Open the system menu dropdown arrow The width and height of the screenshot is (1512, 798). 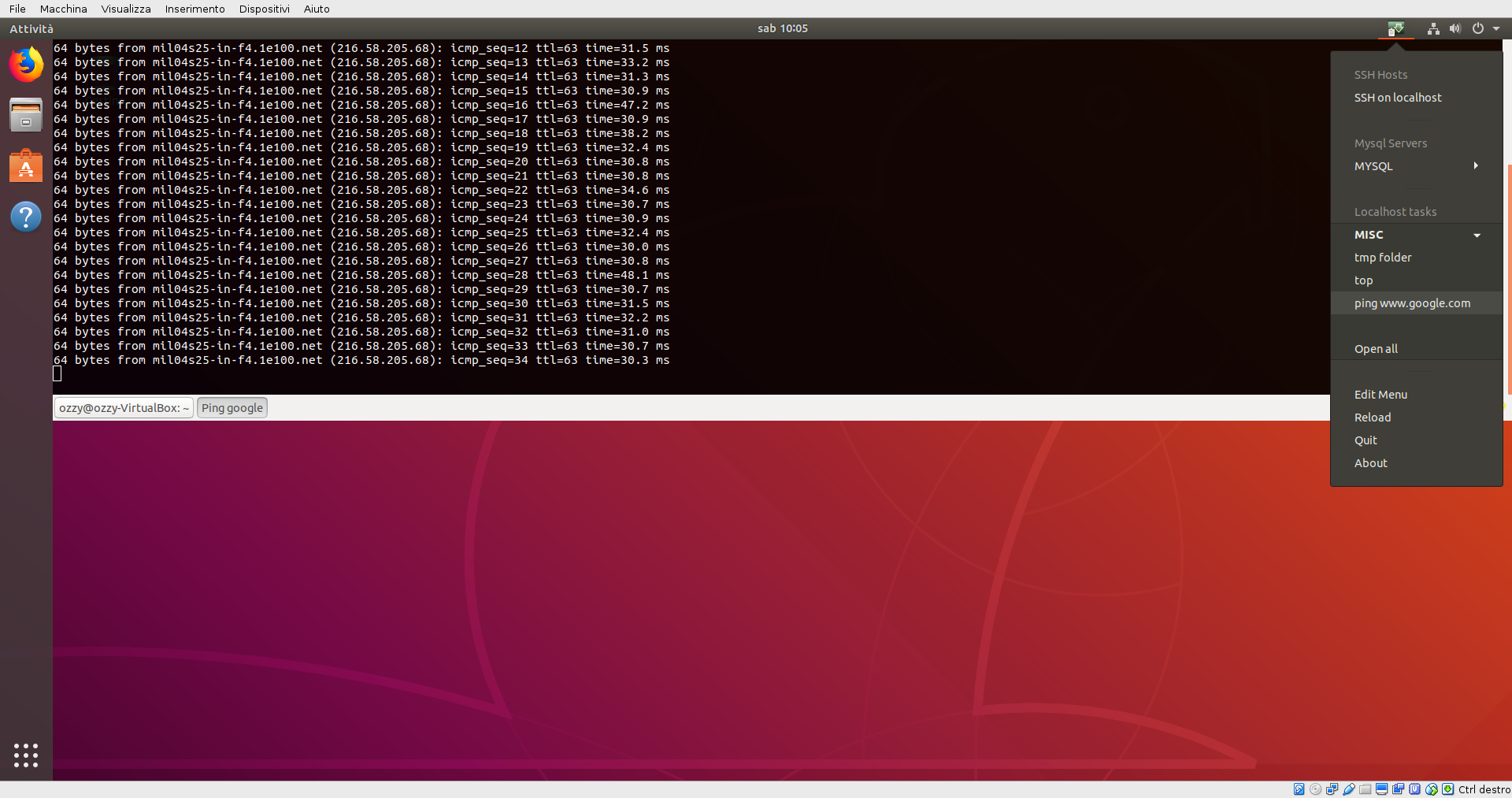pyautogui.click(x=1496, y=28)
